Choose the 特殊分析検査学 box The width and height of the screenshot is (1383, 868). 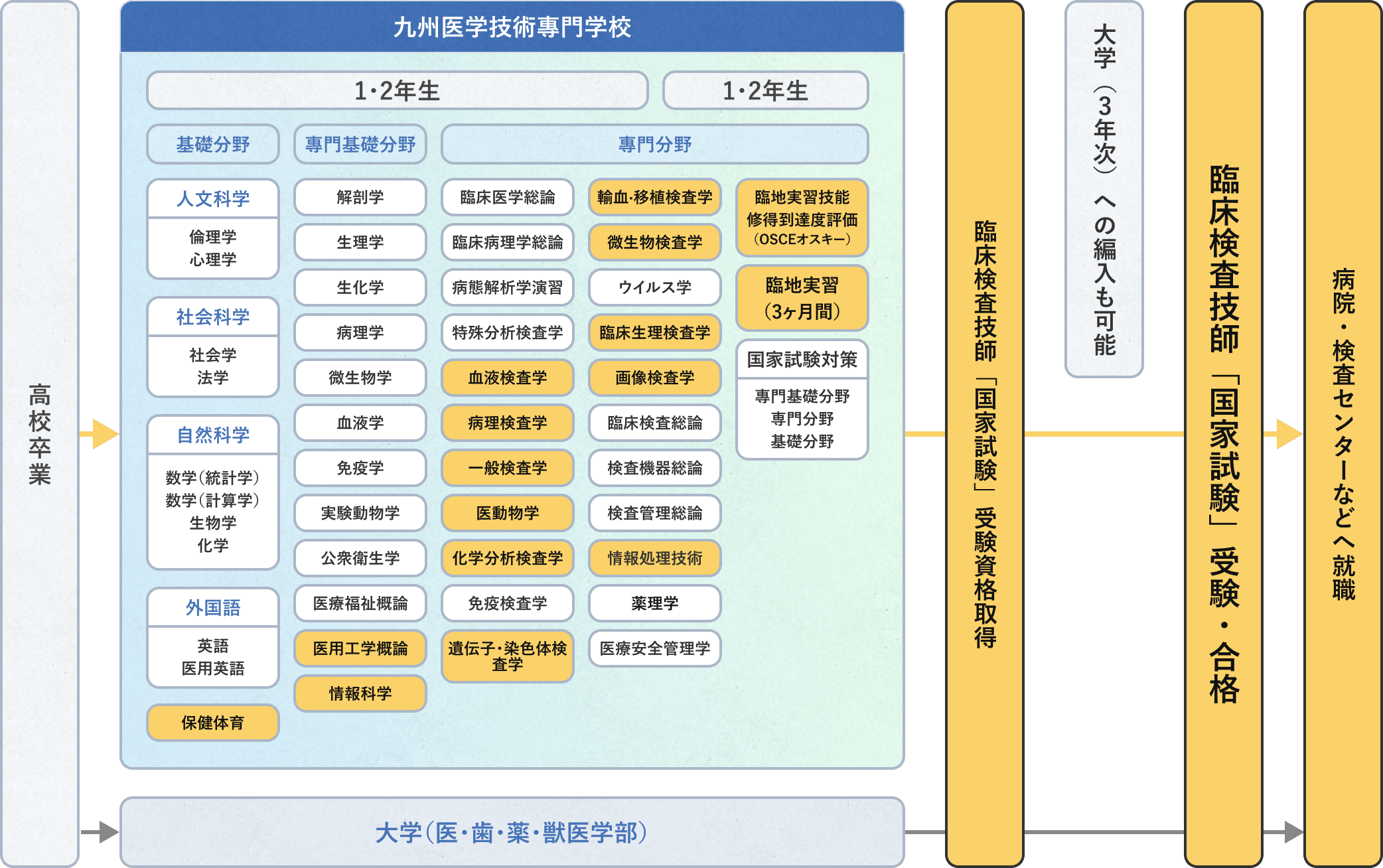508,332
